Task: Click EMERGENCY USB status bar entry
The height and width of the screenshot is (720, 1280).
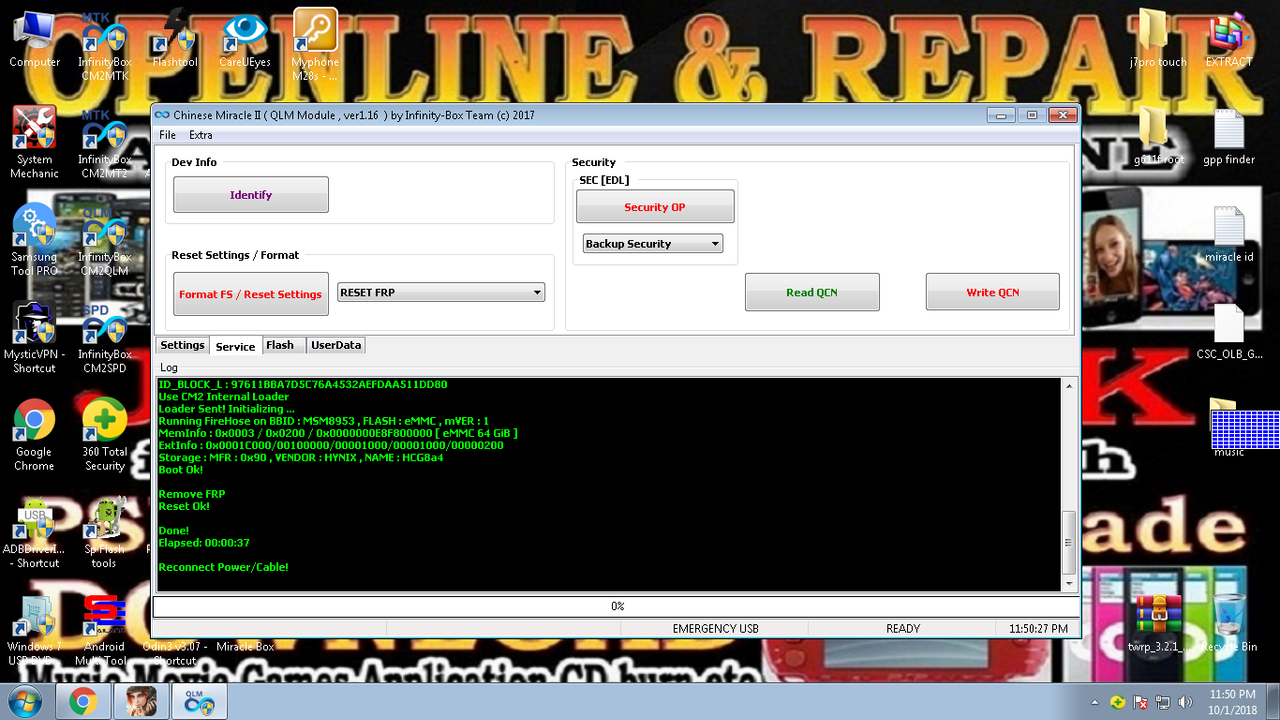Action: (715, 629)
